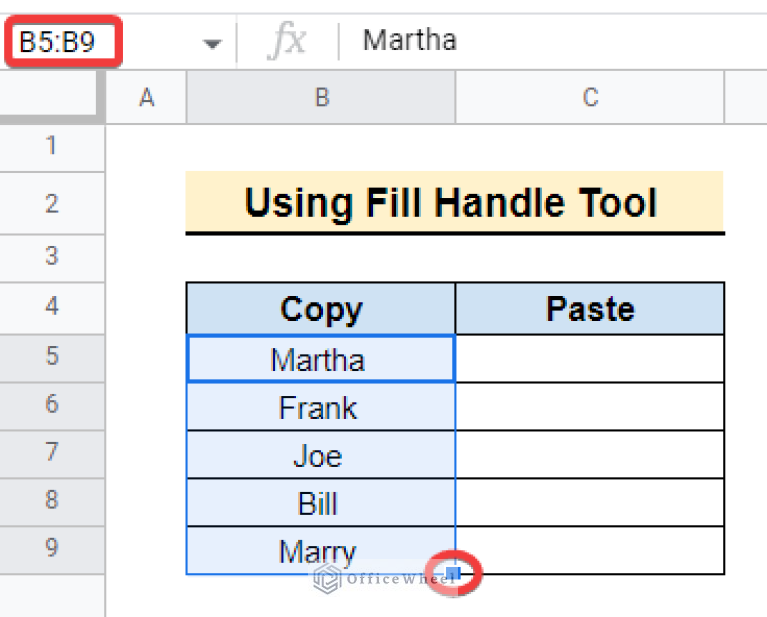Select the cell containing Bill
Image resolution: width=767 pixels, height=617 pixels.
click(x=321, y=503)
